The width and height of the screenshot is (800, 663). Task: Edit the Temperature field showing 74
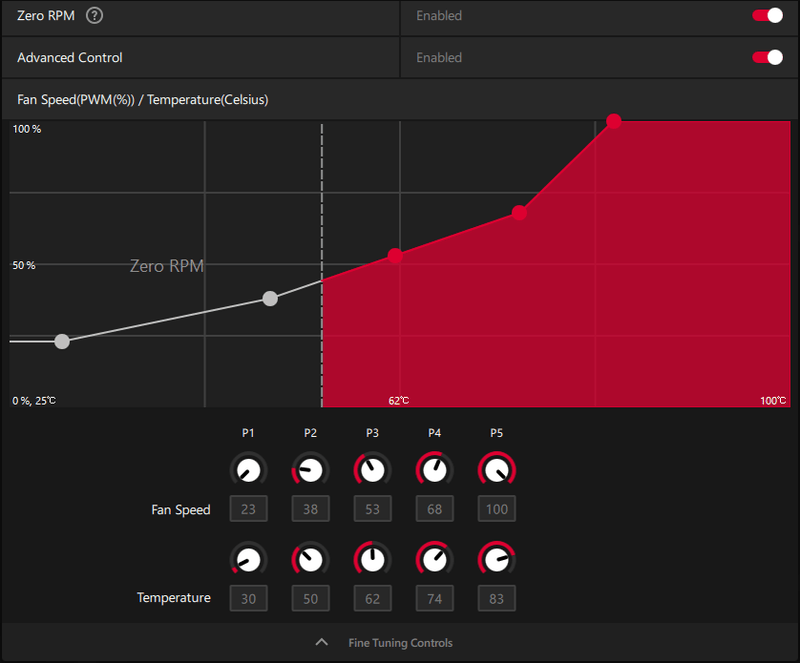435,598
